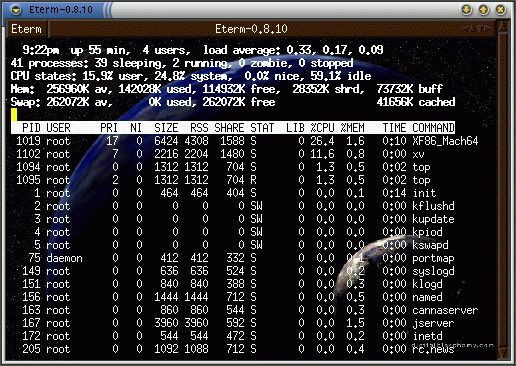Click the inetd command name

point(427,336)
